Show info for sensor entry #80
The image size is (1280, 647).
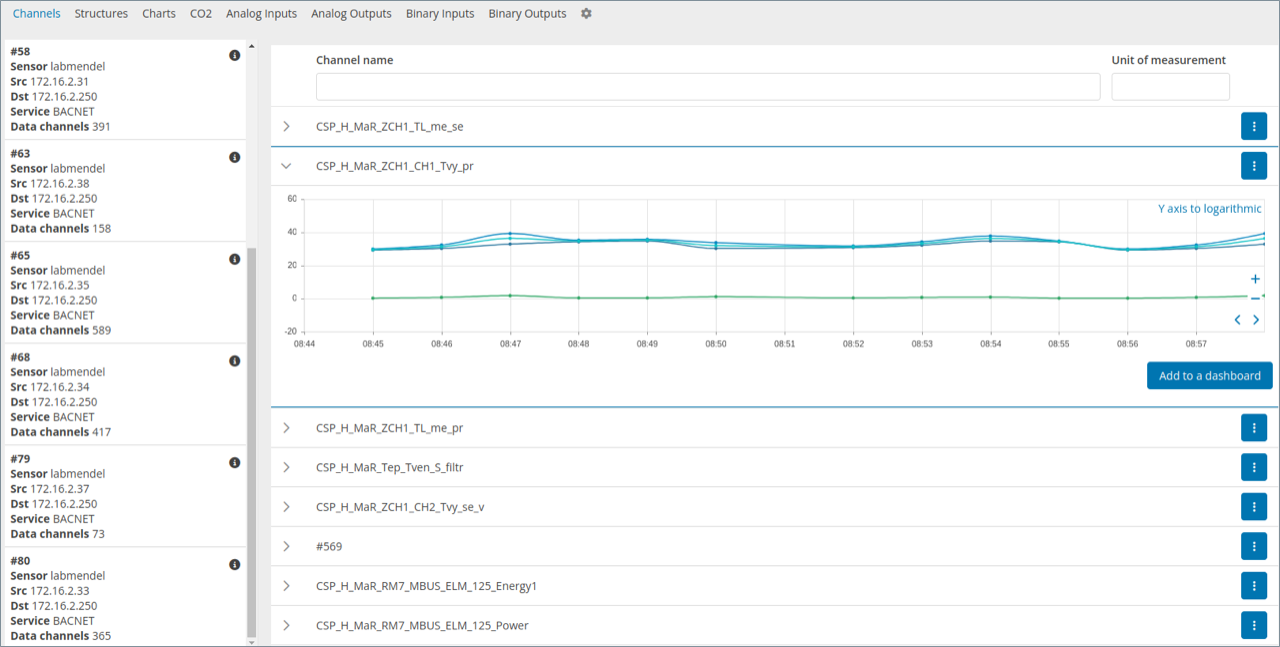[x=235, y=565]
